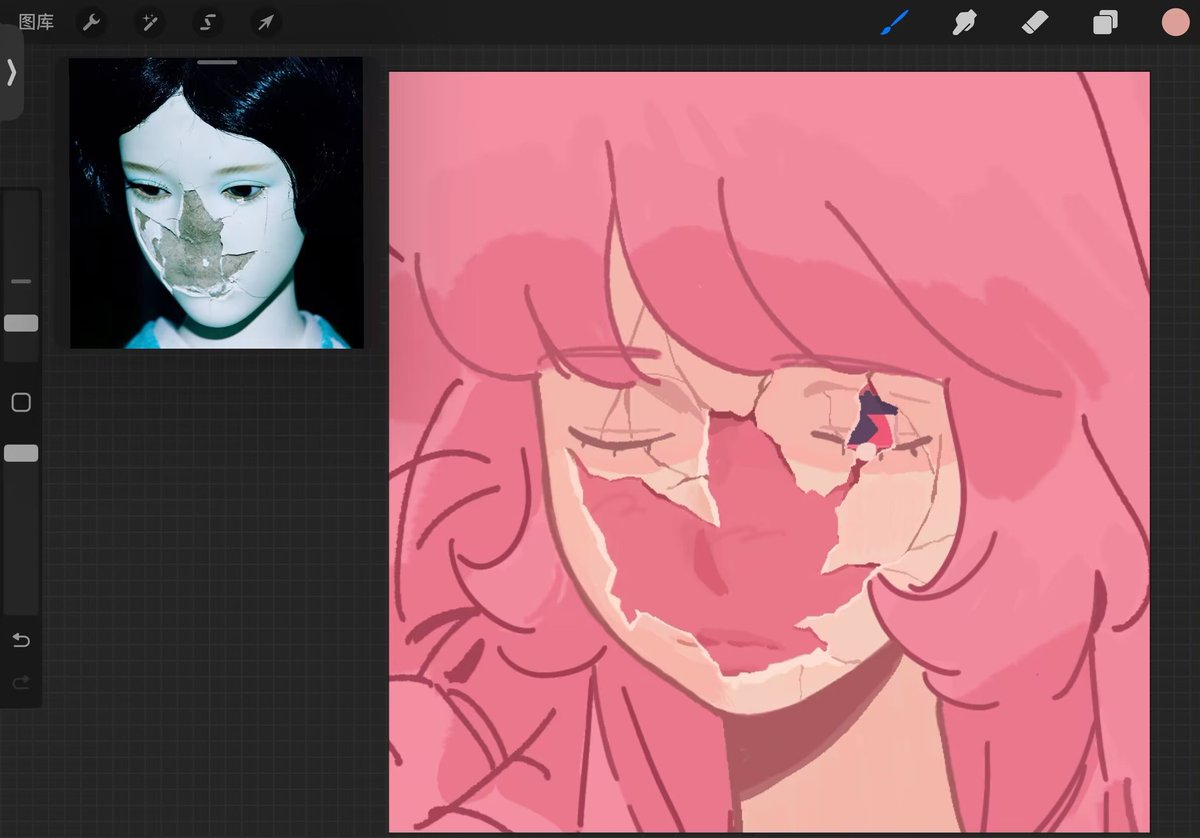Select the Smudge tool
This screenshot has width=1200, height=838.
tap(964, 22)
